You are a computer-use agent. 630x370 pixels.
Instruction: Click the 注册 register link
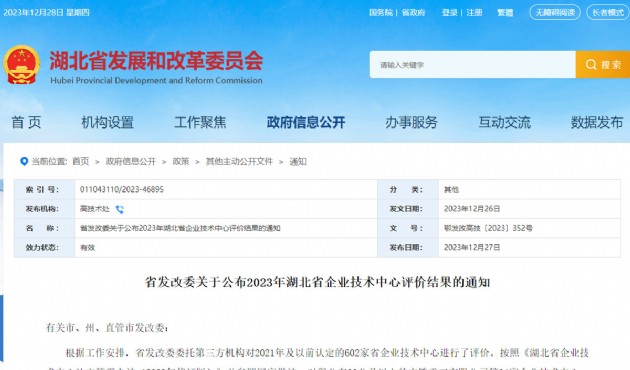click(x=474, y=12)
